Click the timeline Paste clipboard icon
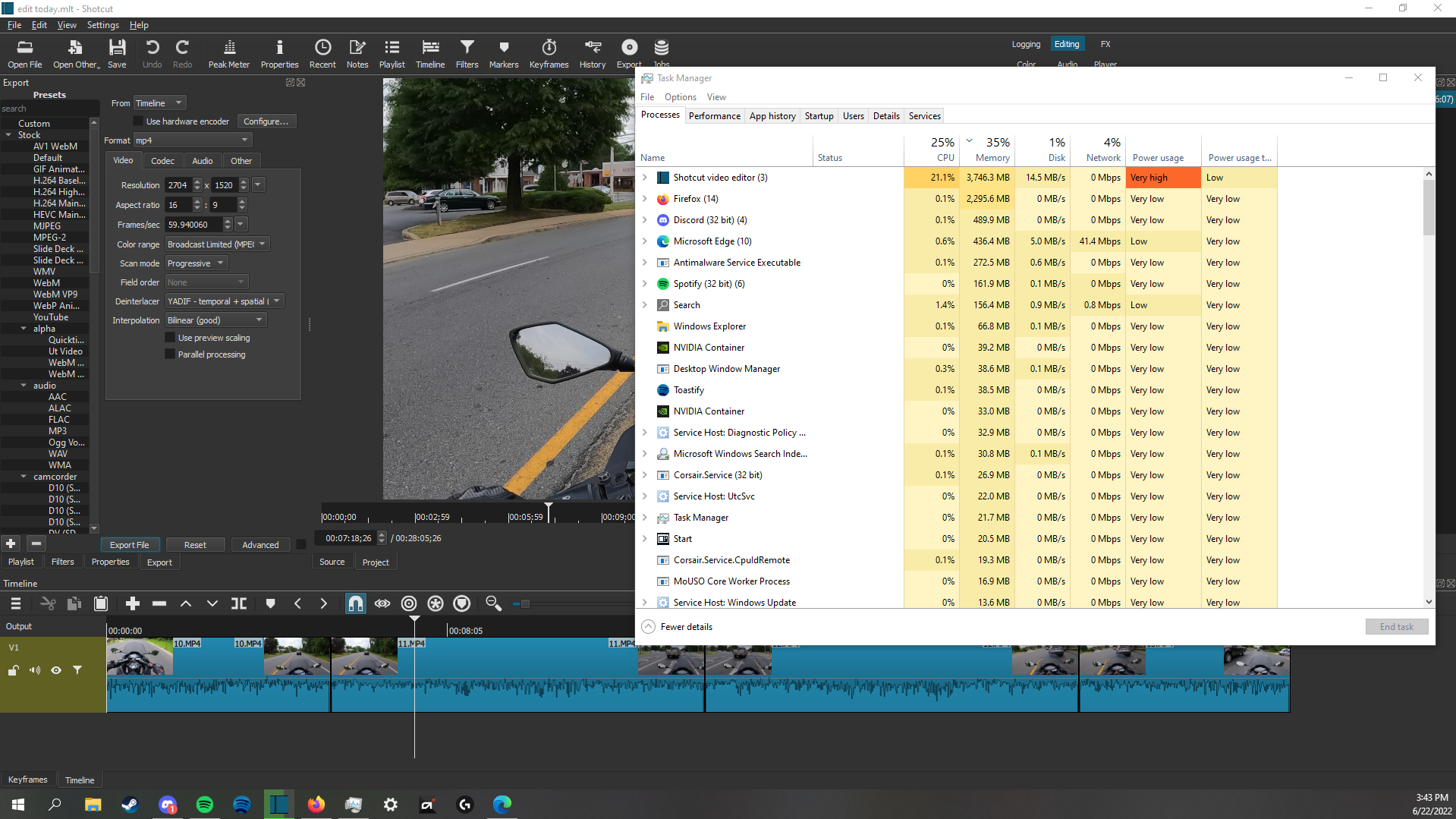The width and height of the screenshot is (1456, 819). [x=101, y=603]
